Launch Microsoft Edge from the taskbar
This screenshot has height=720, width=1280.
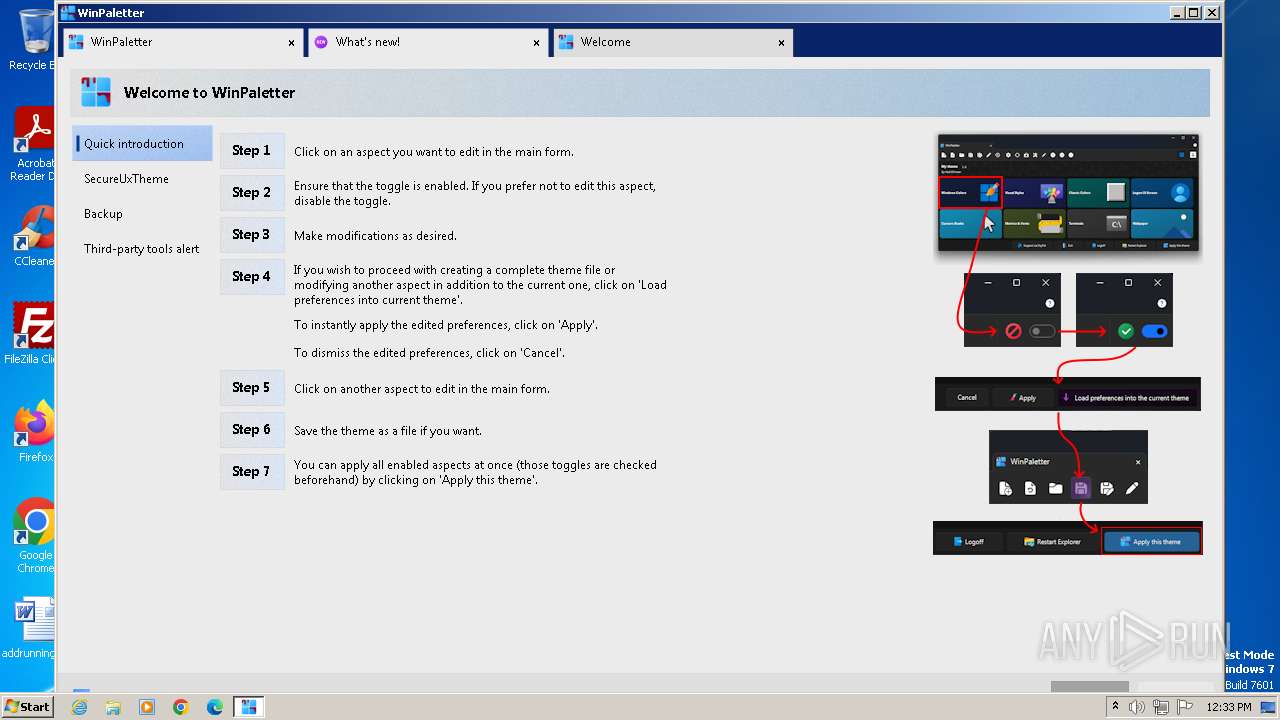click(x=215, y=707)
